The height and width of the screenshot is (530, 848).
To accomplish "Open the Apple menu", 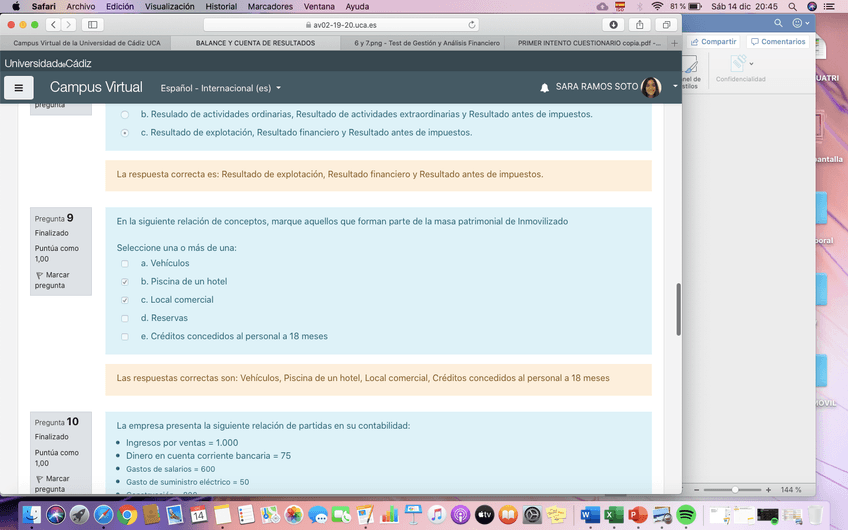I will tap(16, 6).
